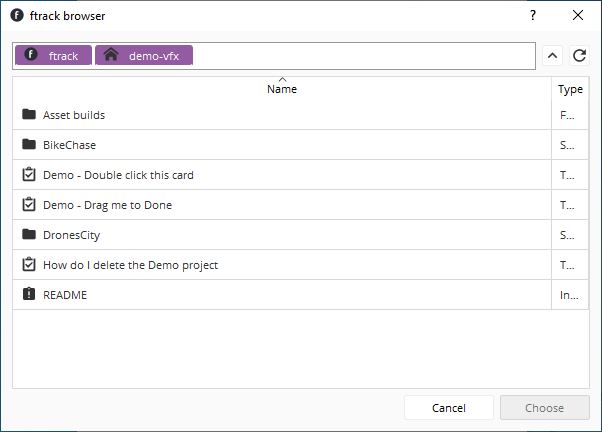This screenshot has height=432, width=602.
Task: Click the ftrack logo in title bar
Action: click(17, 15)
